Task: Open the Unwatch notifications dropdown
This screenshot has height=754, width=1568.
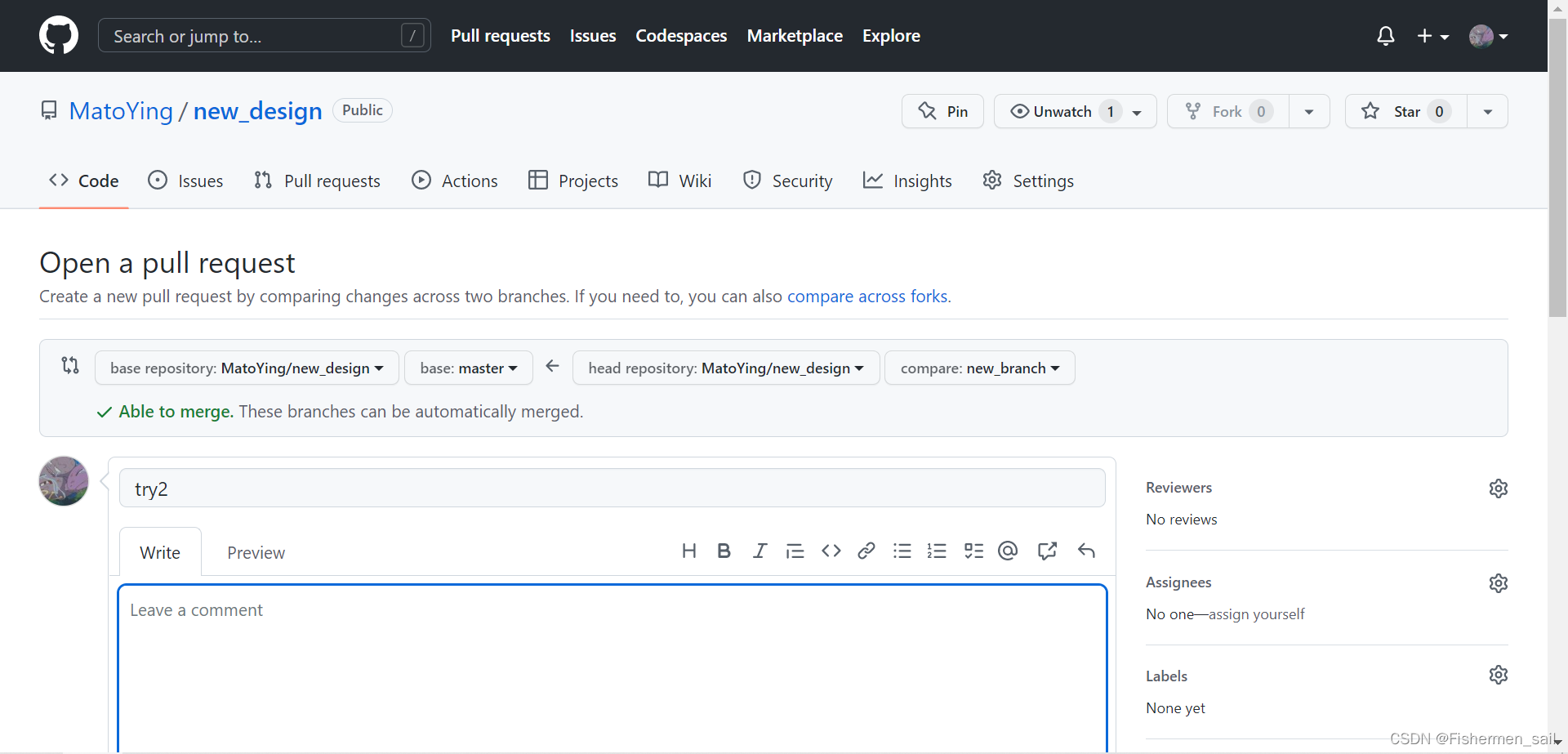Action: pyautogui.click(x=1075, y=111)
